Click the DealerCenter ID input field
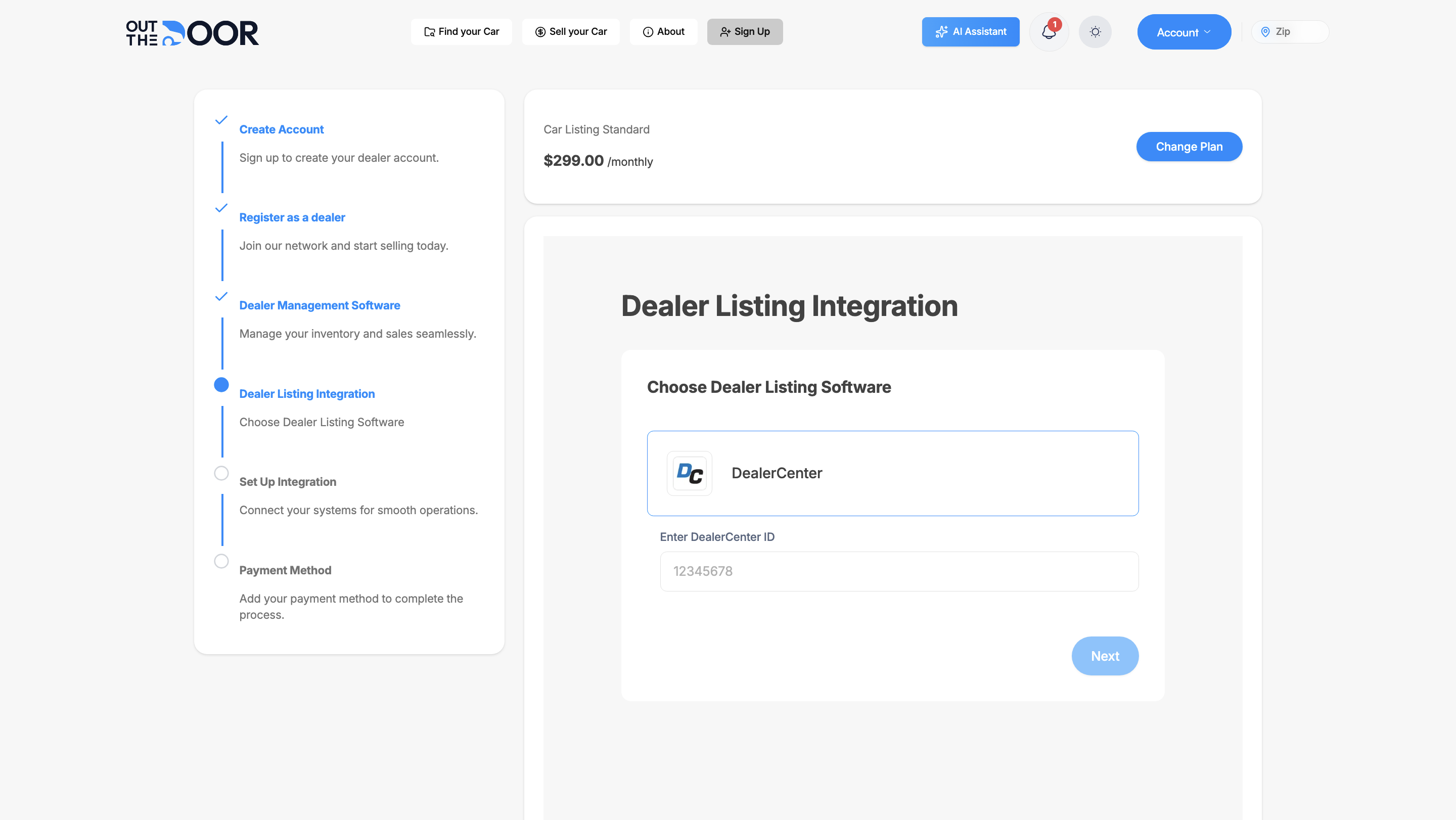 click(x=899, y=571)
